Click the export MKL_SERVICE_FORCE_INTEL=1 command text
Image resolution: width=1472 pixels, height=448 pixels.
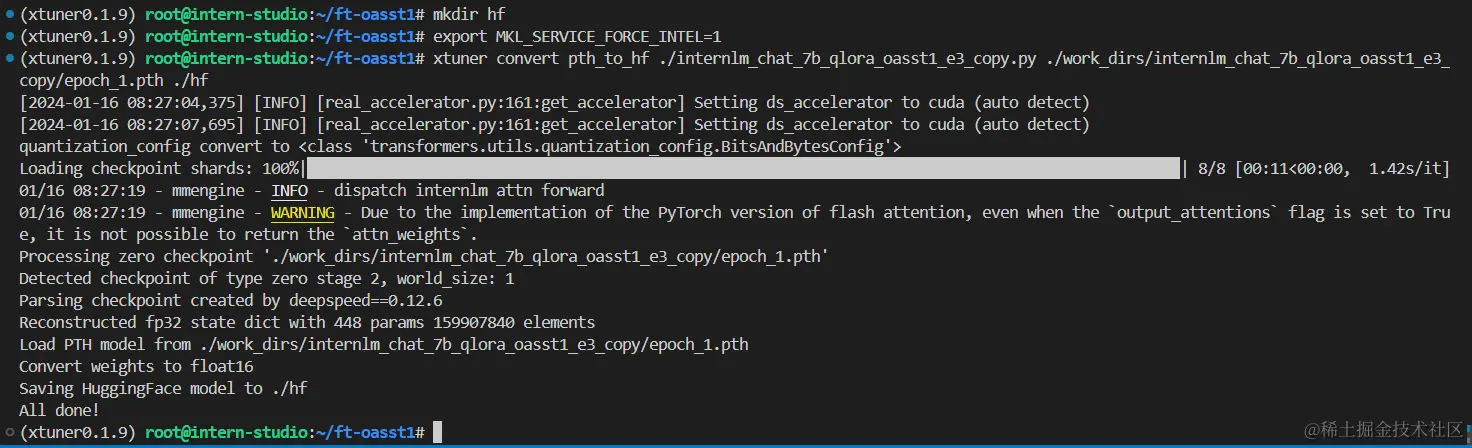[577, 37]
